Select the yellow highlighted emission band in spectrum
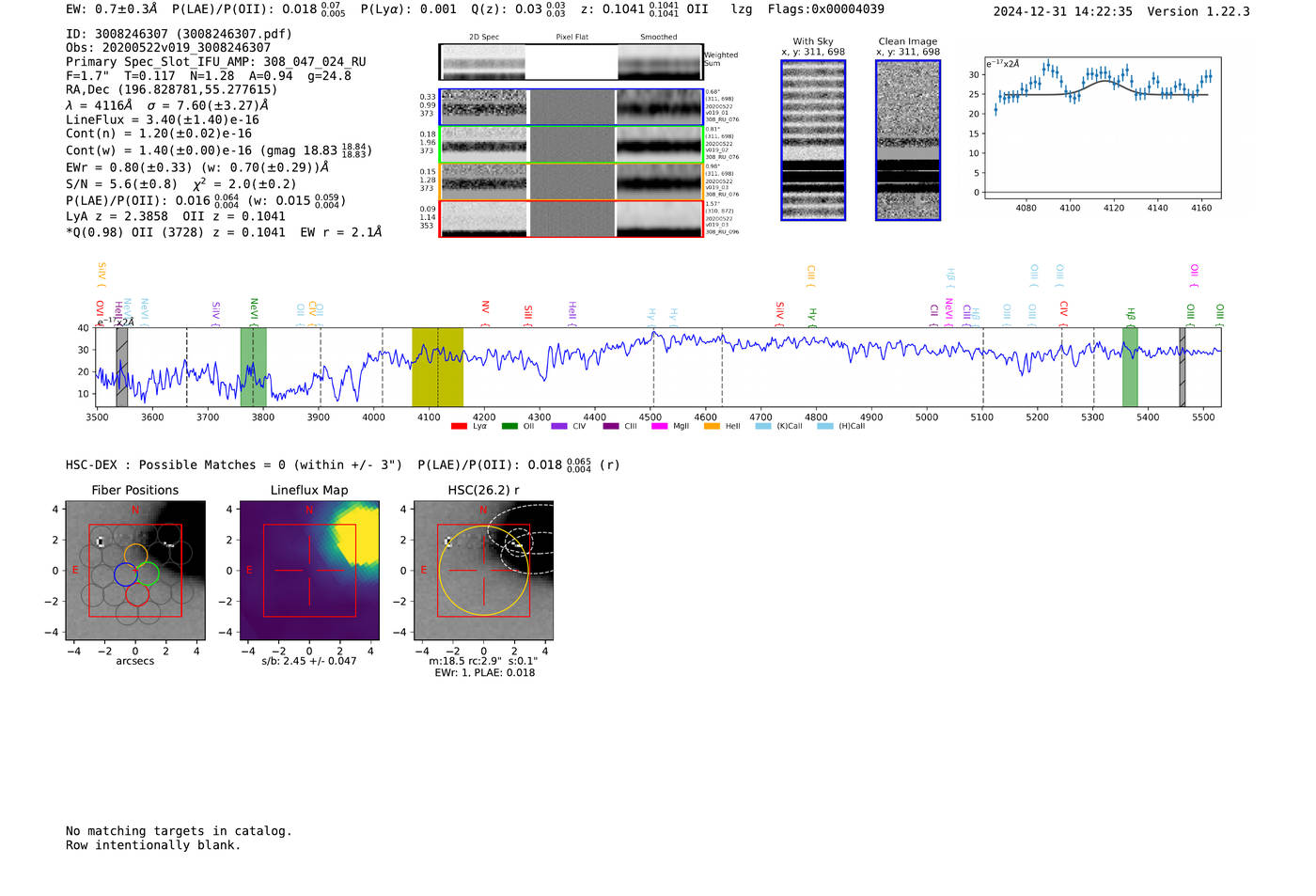Viewport: 1316px width, 896px height. point(437,367)
